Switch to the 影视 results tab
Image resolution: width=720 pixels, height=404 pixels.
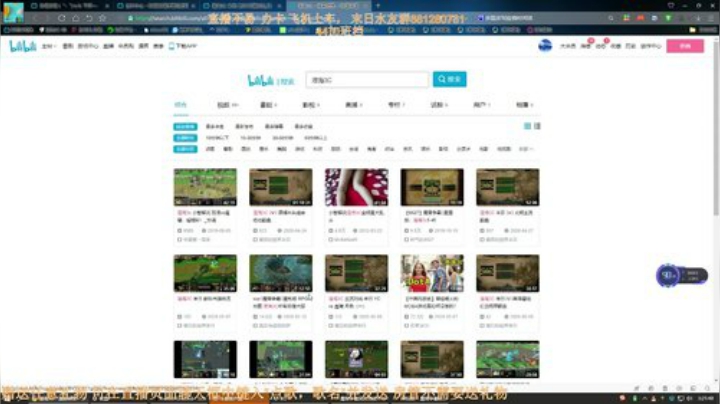pos(311,105)
